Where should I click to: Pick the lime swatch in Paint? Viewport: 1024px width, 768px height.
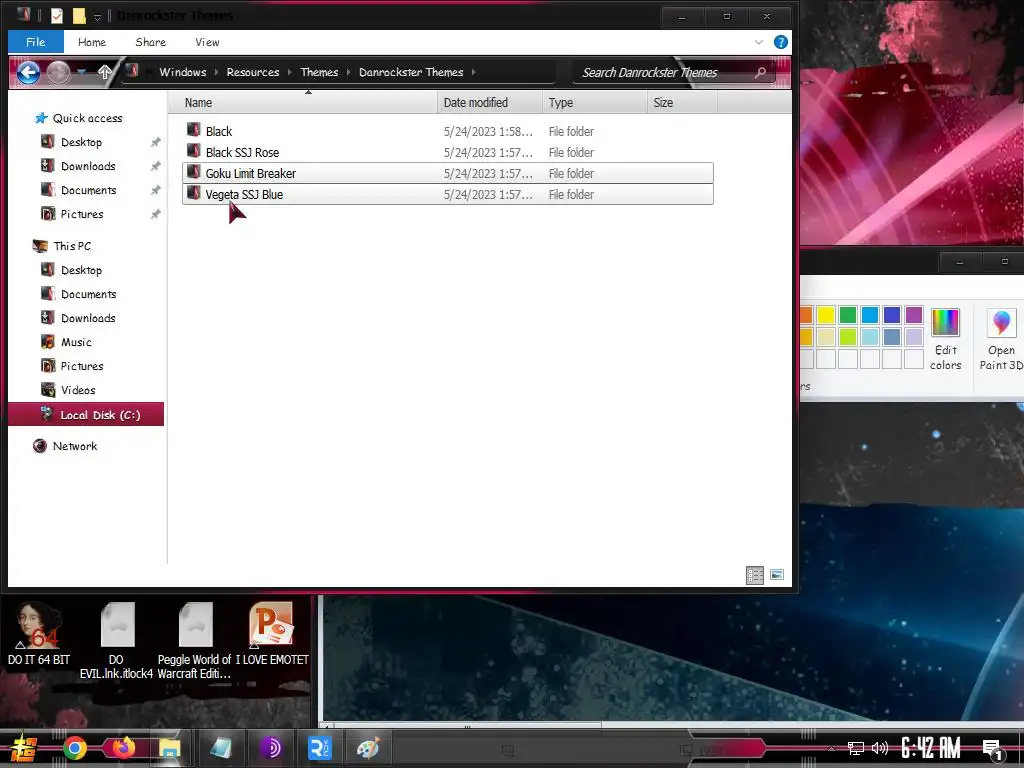click(848, 337)
